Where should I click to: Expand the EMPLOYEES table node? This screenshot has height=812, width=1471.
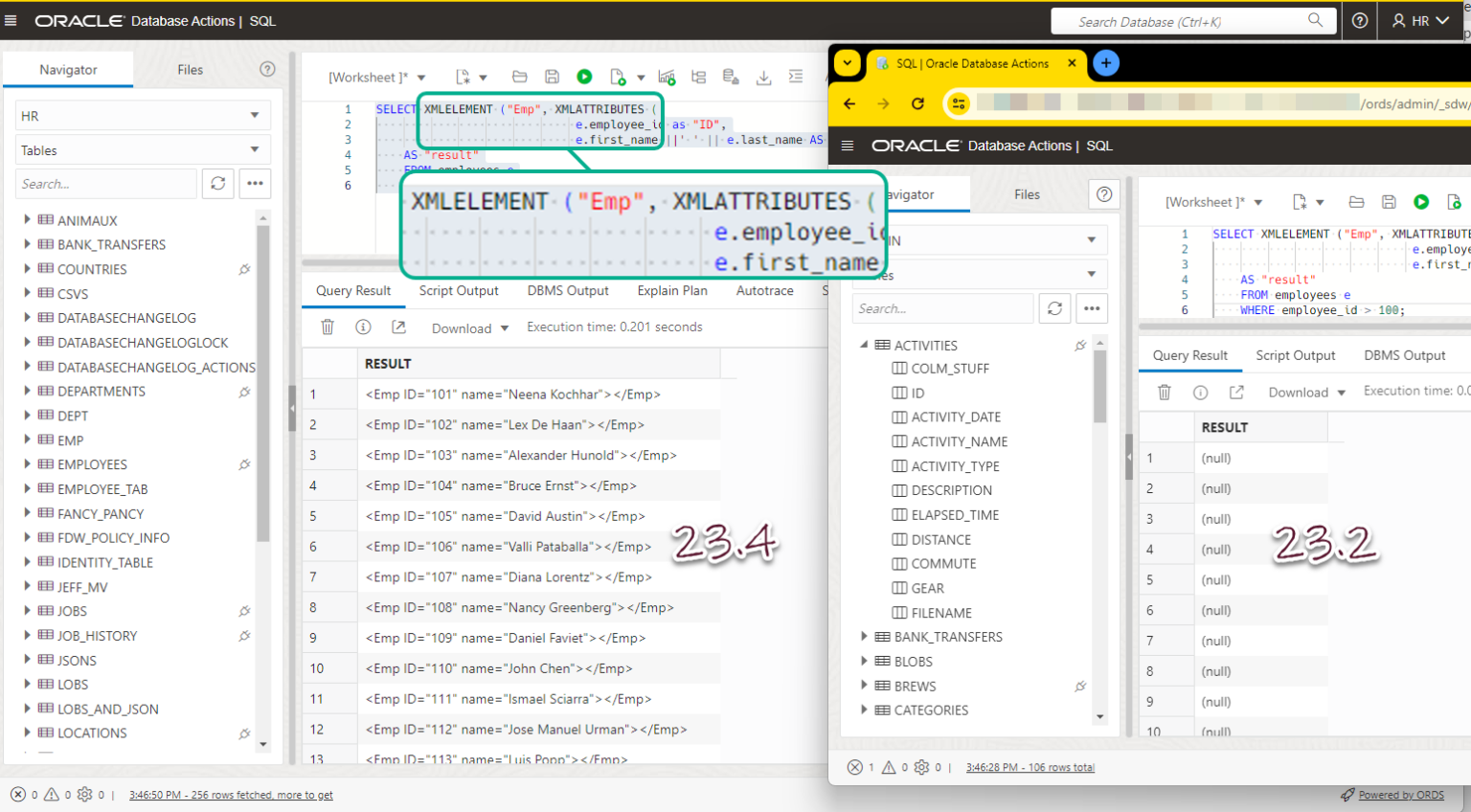(x=27, y=463)
